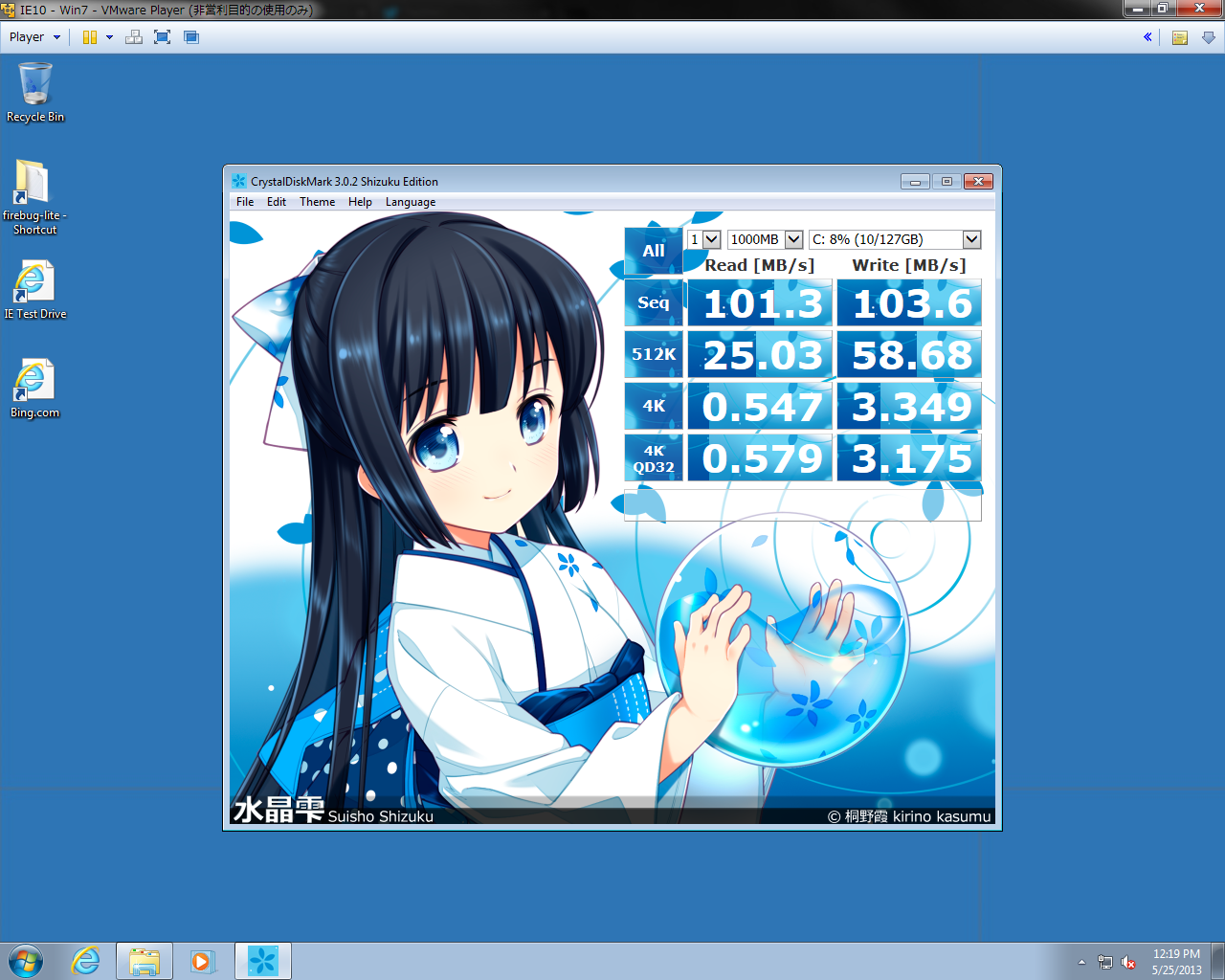Open the Help menu in CrystalDiskMark
The height and width of the screenshot is (980, 1225).
tap(360, 202)
